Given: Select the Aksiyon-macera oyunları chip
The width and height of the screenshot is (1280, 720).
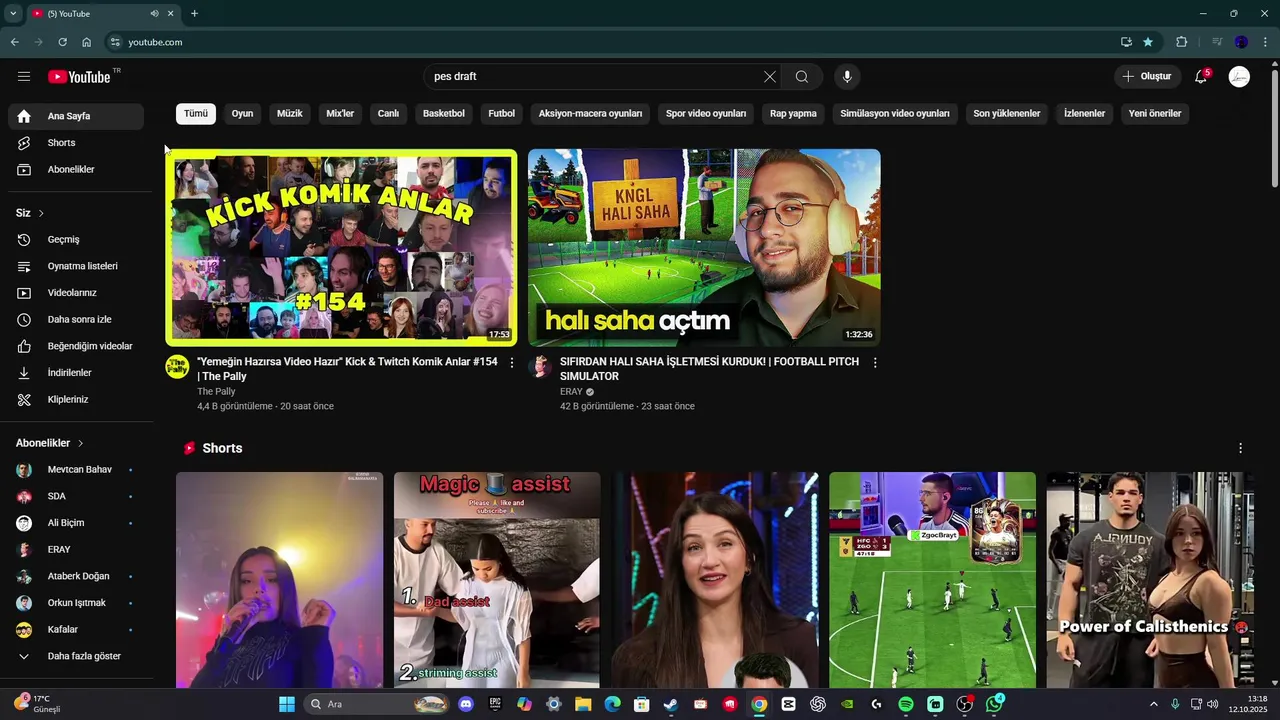Looking at the screenshot, I should (x=590, y=114).
